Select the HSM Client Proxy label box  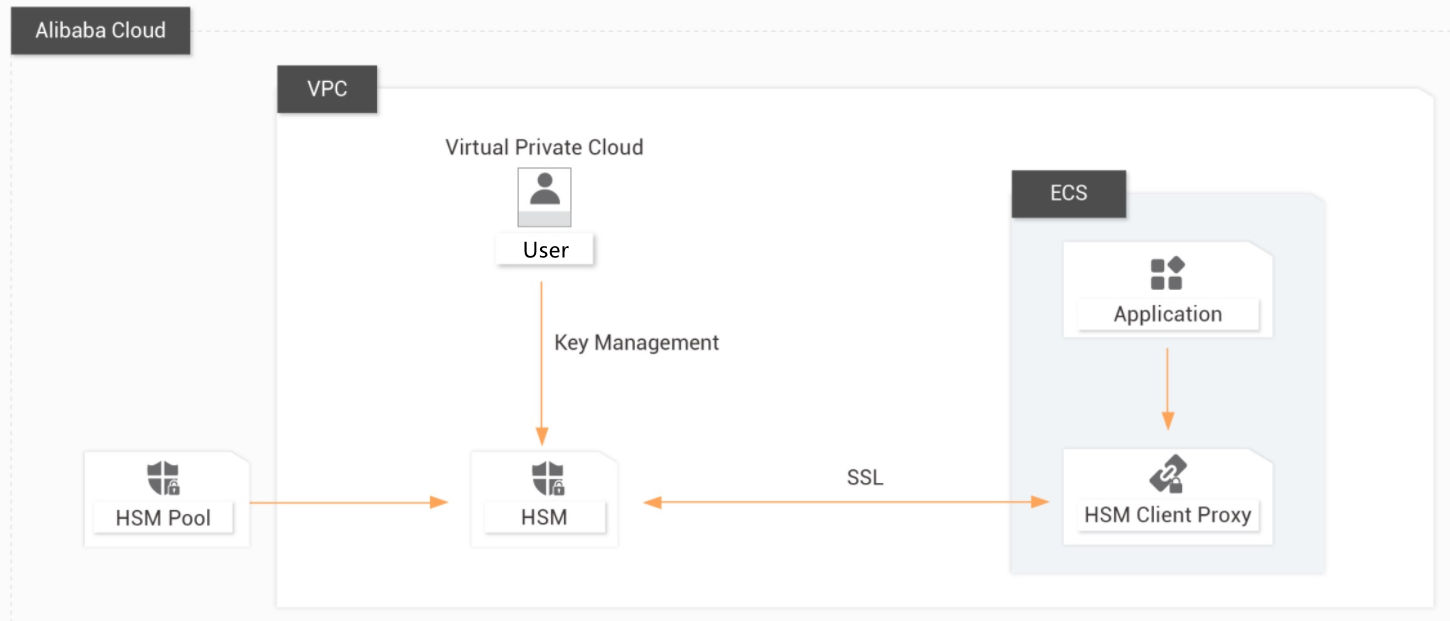tap(1167, 515)
